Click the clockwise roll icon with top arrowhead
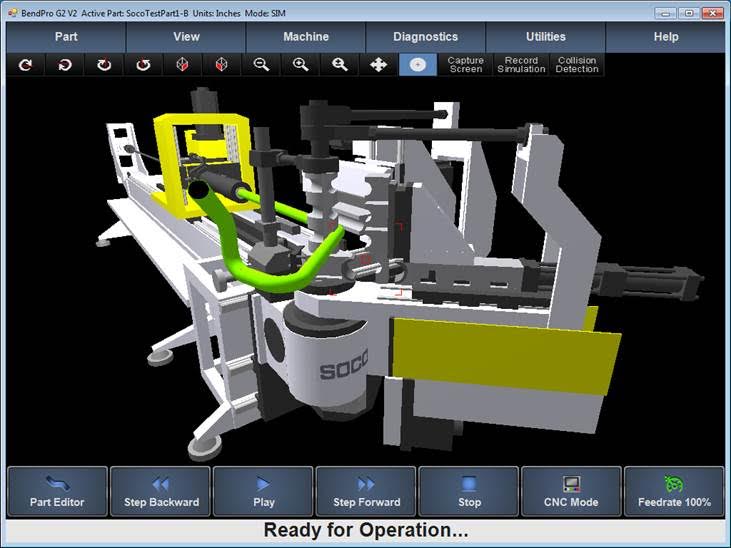This screenshot has width=731, height=548. (104, 64)
